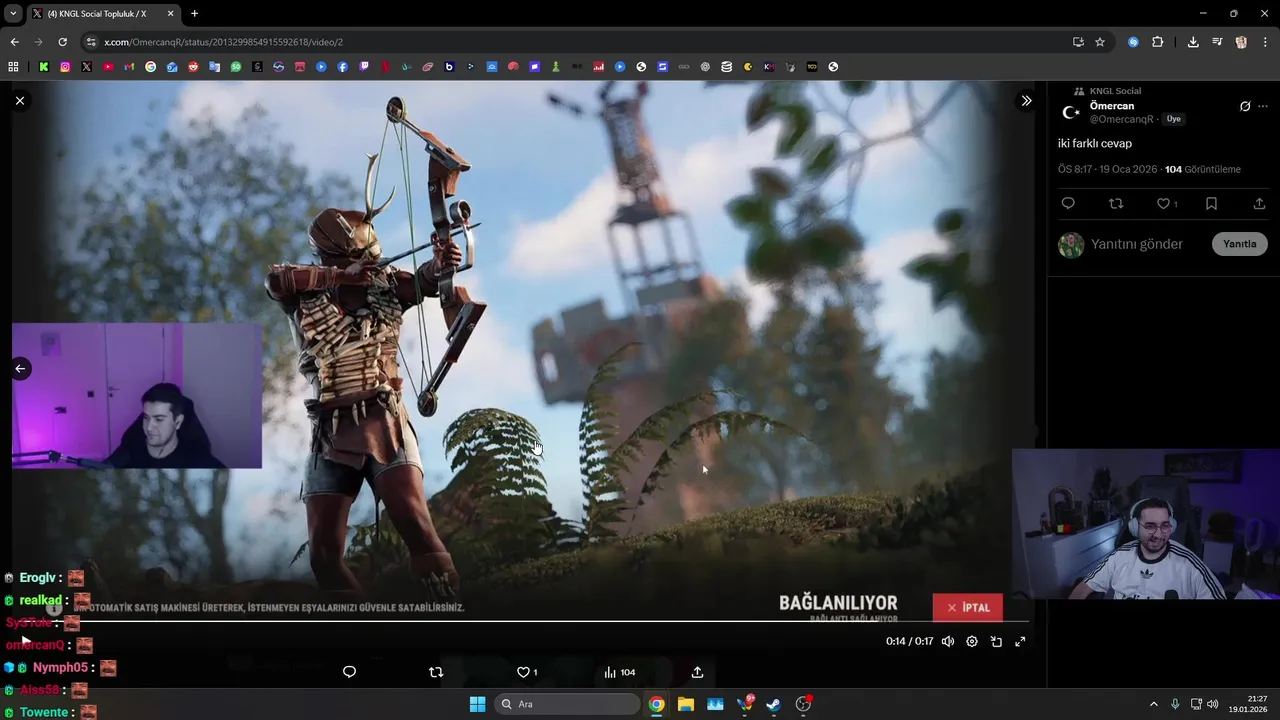The image size is (1280, 720).
Task: Open the tab search dropdown in Chrome
Action: (13, 14)
